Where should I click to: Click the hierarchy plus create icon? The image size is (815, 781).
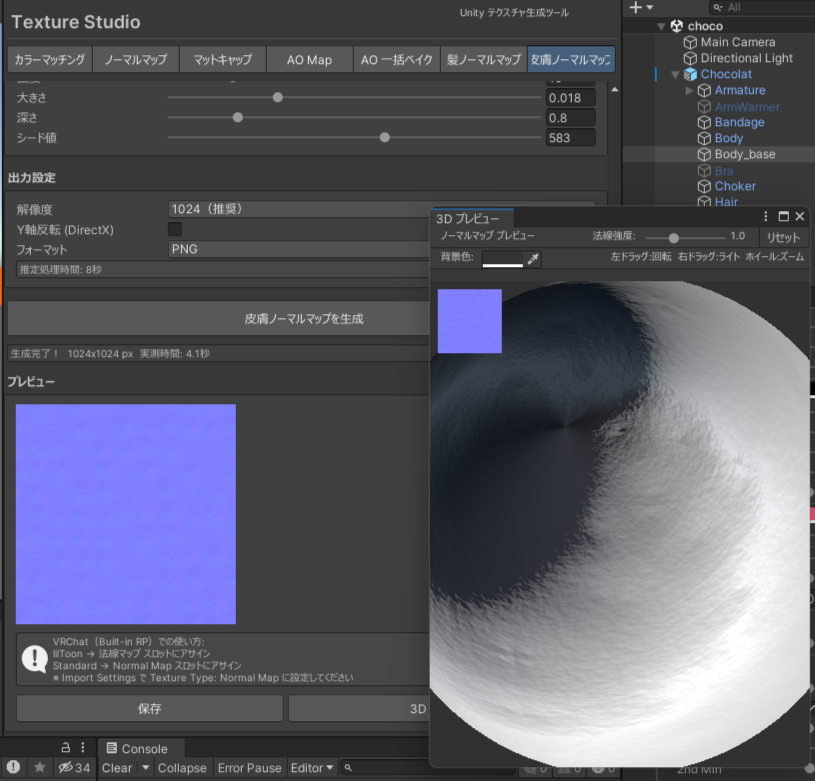tap(636, 7)
